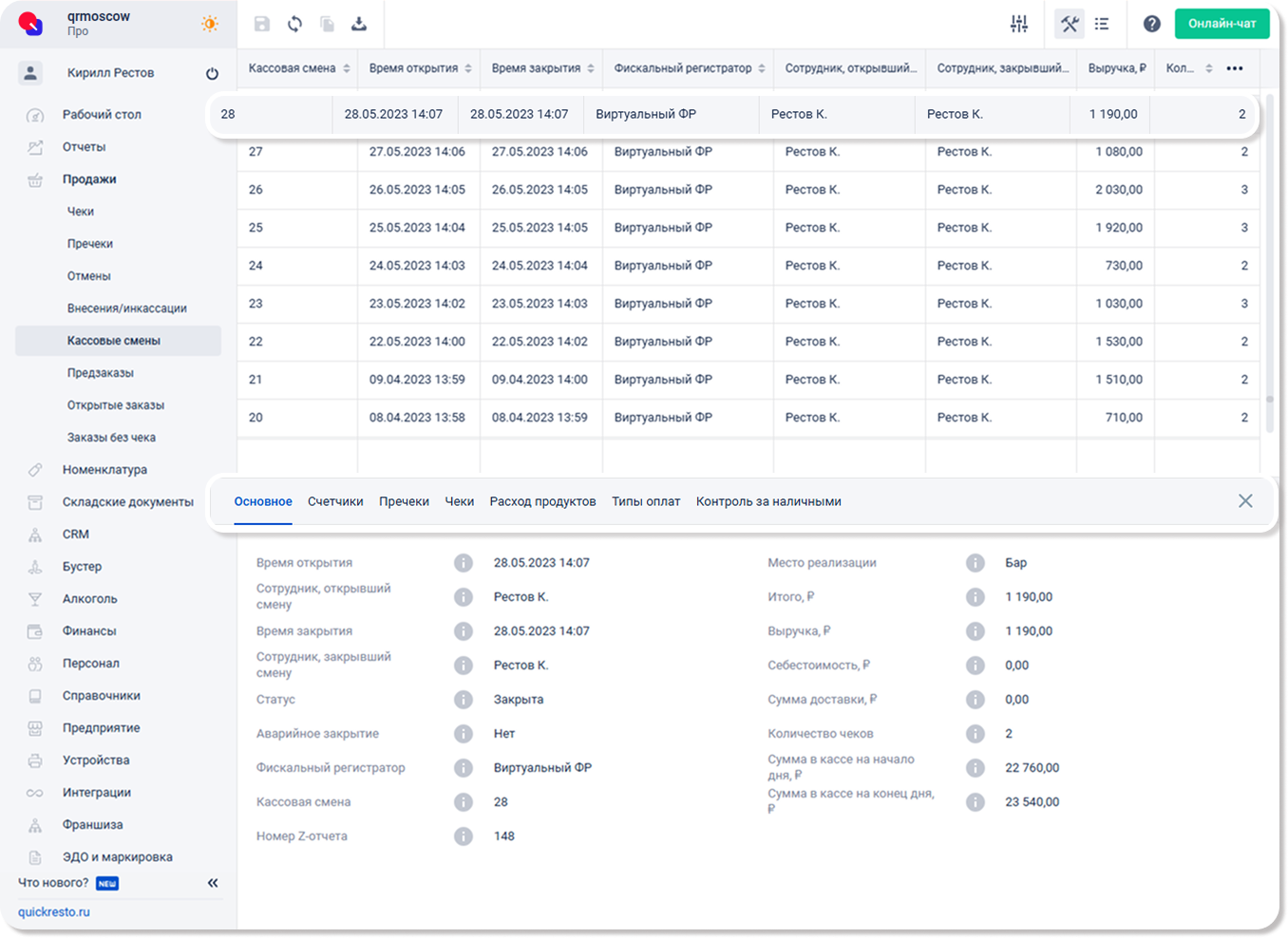Click the download export icon
1288x938 pixels.
[359, 24]
